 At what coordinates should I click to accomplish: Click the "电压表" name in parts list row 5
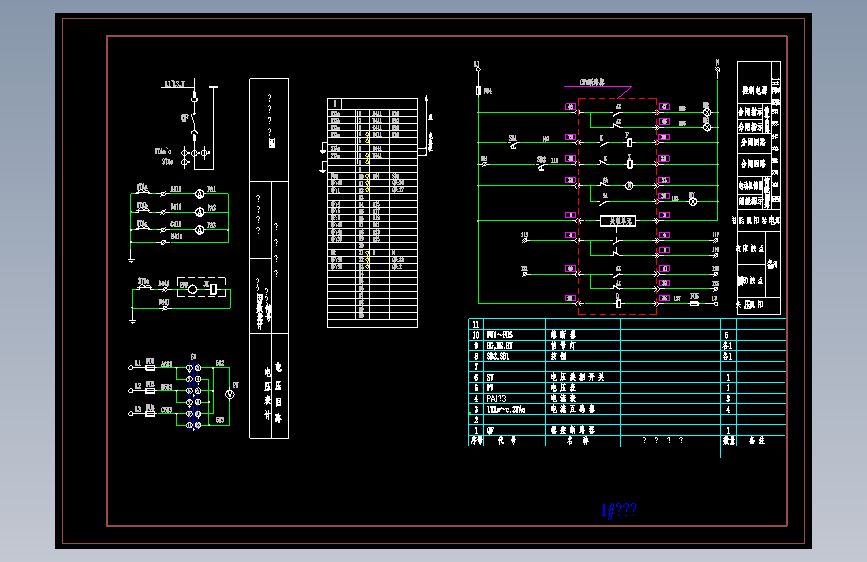click(563, 388)
